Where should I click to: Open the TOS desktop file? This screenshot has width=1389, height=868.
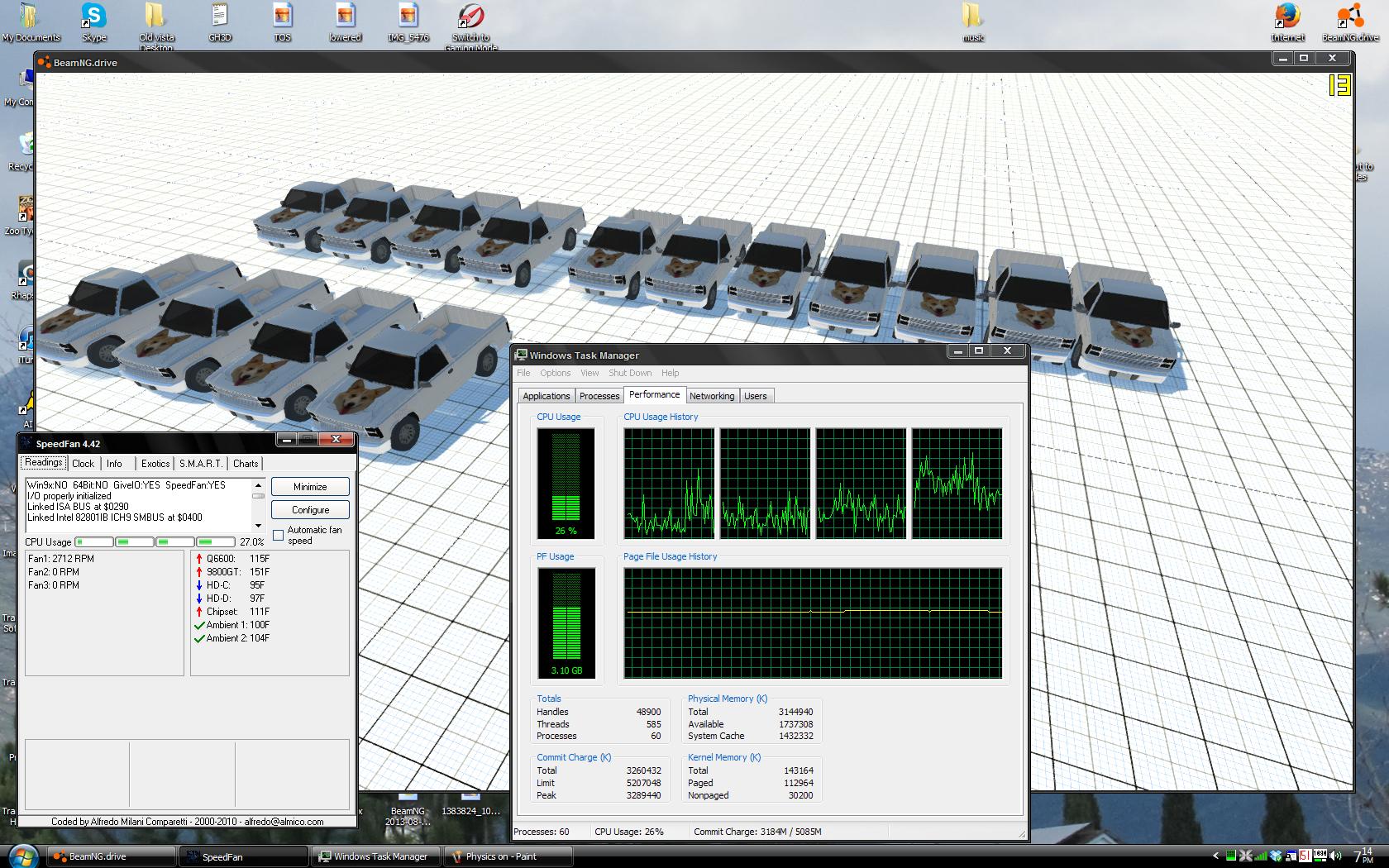pyautogui.click(x=282, y=21)
